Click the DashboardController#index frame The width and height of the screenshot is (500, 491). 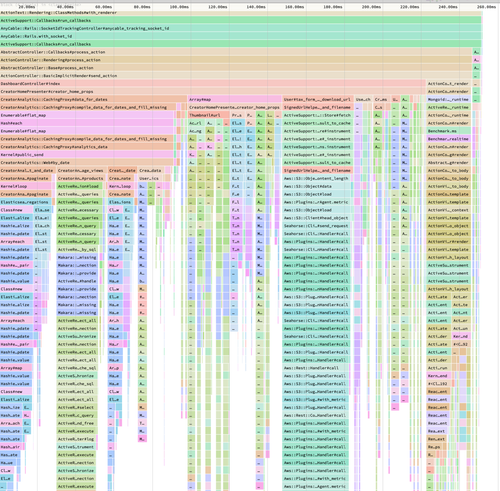(213, 84)
